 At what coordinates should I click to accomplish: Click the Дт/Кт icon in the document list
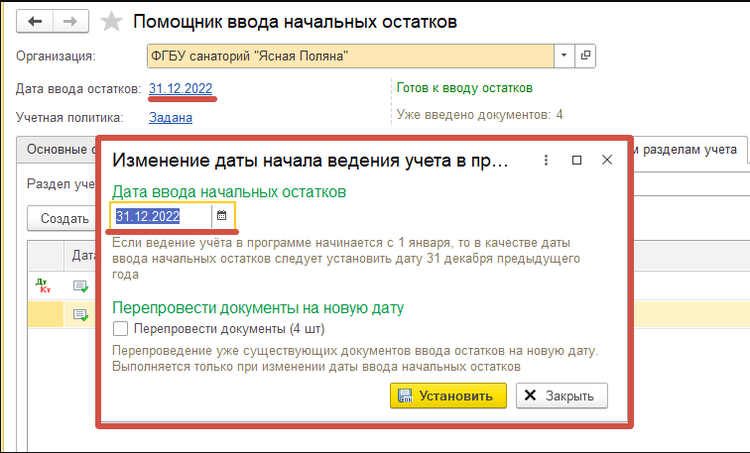click(x=43, y=286)
